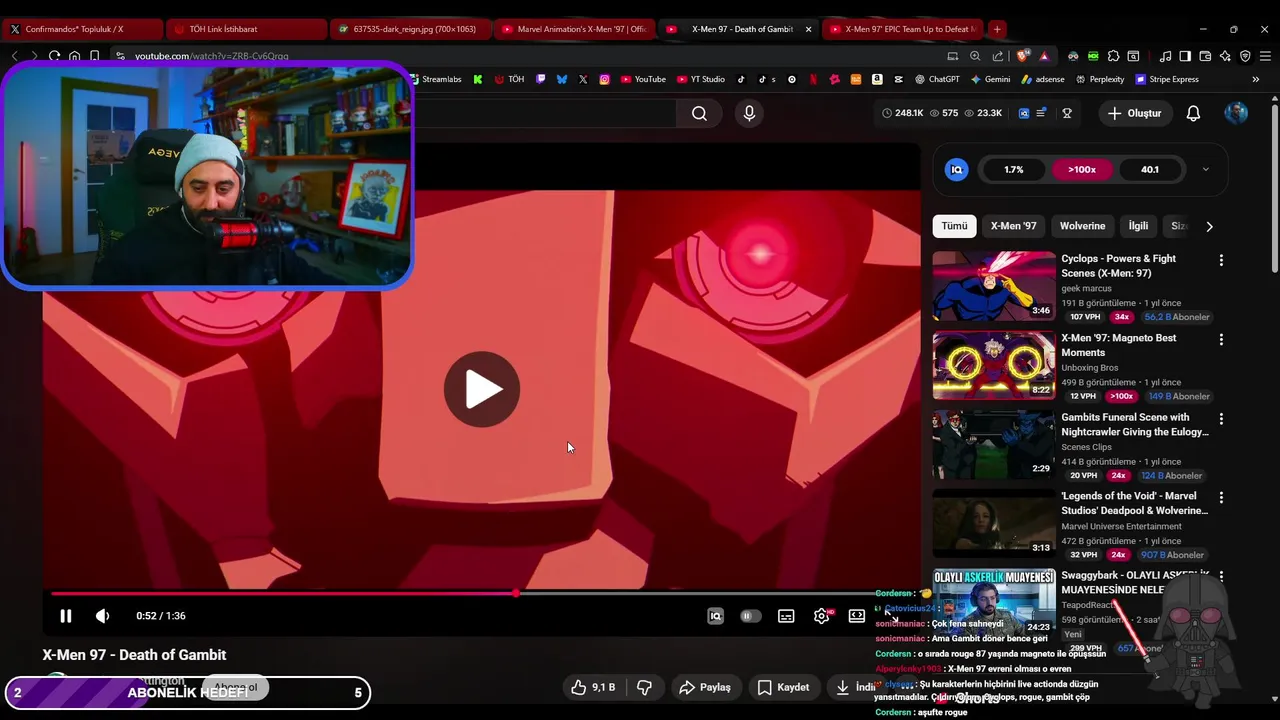1280x720 pixels.
Task: Open the account avatar menu
Action: click(x=1236, y=113)
